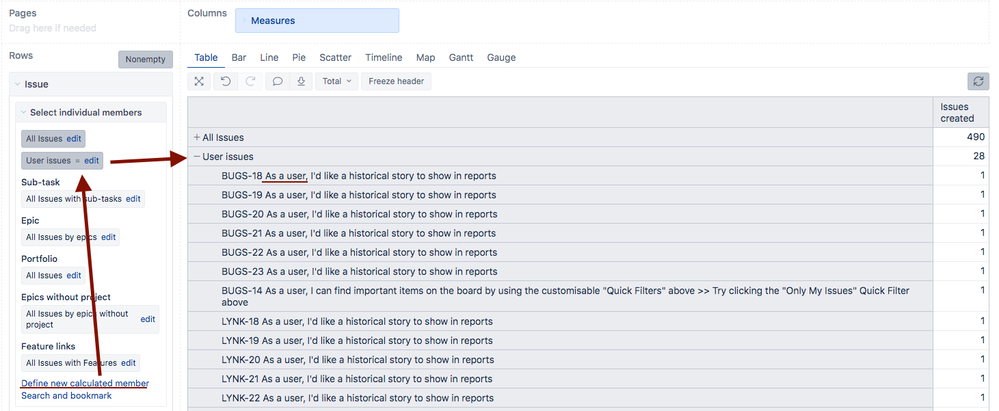Click the Issues created column header
Viewport: 999px width, 411px height.
point(961,112)
